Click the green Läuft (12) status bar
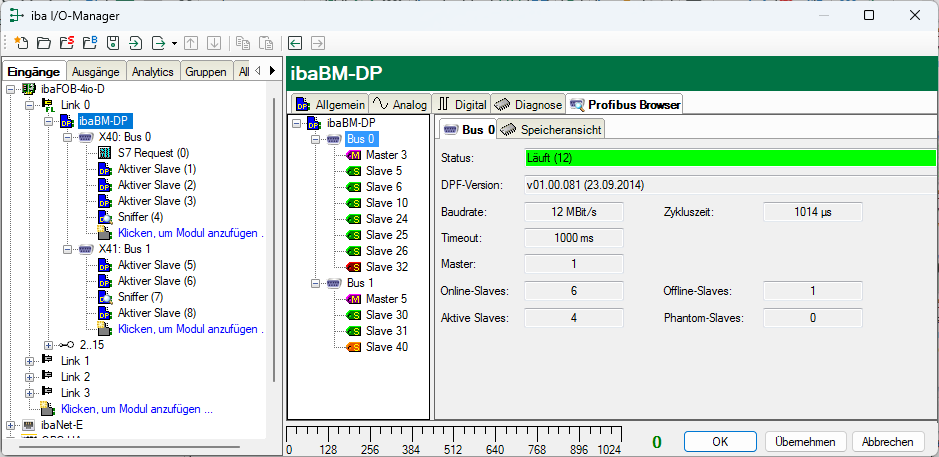Viewport: 939px width, 457px height. (x=731, y=158)
